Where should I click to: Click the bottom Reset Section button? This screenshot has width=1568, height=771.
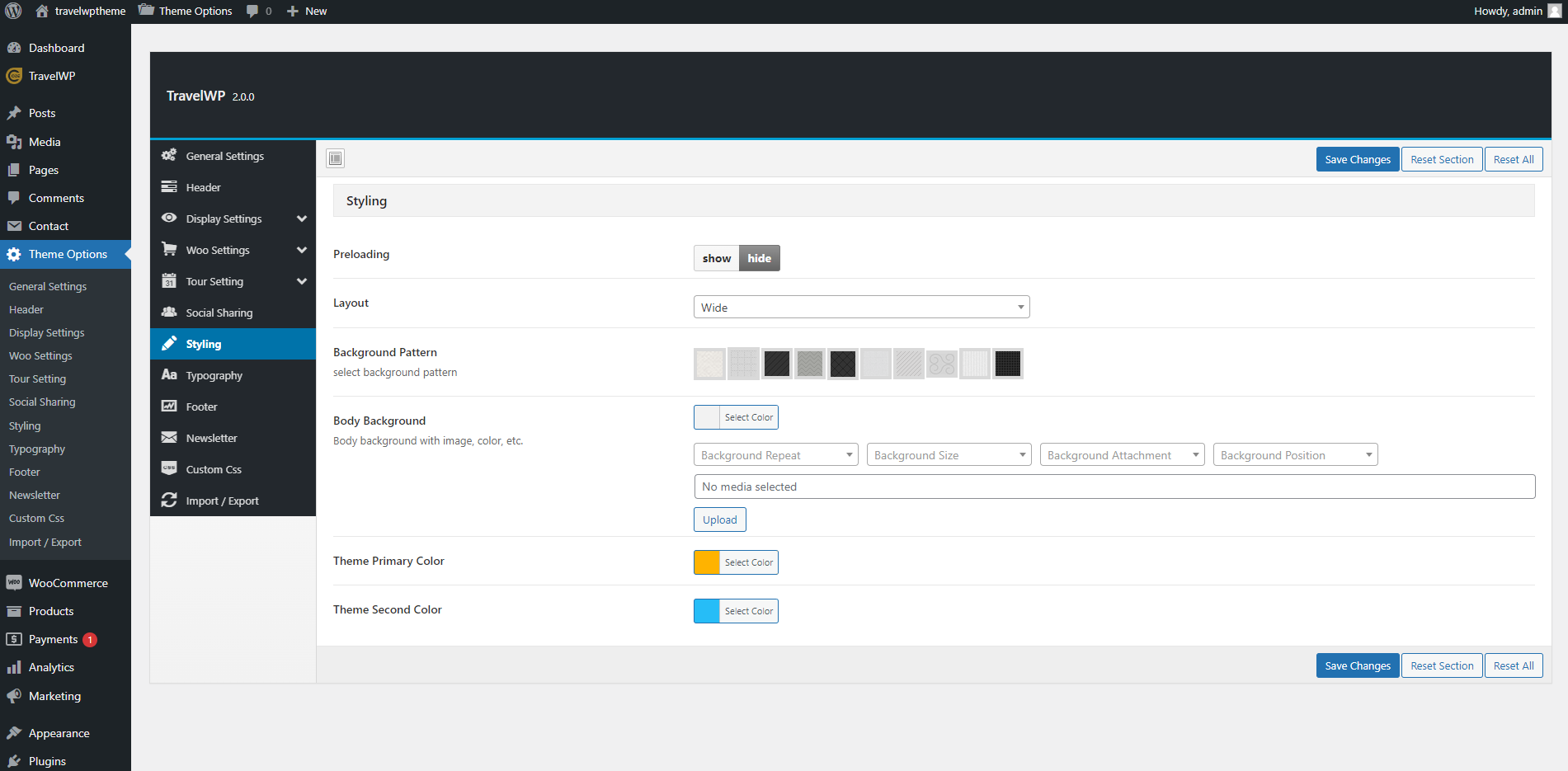(x=1442, y=665)
